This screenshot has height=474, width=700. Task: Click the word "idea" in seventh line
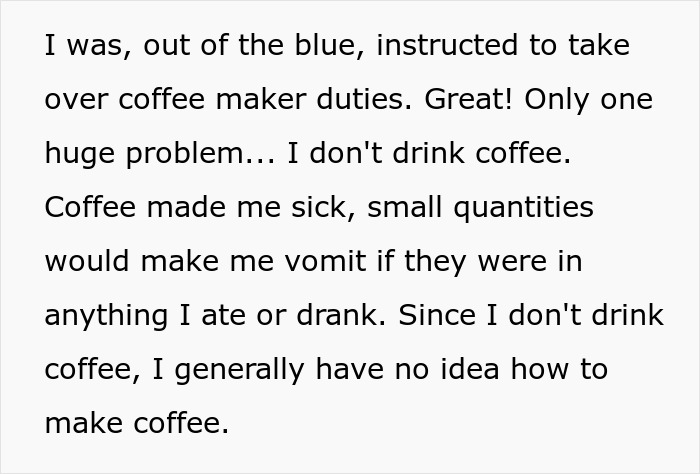pos(469,369)
